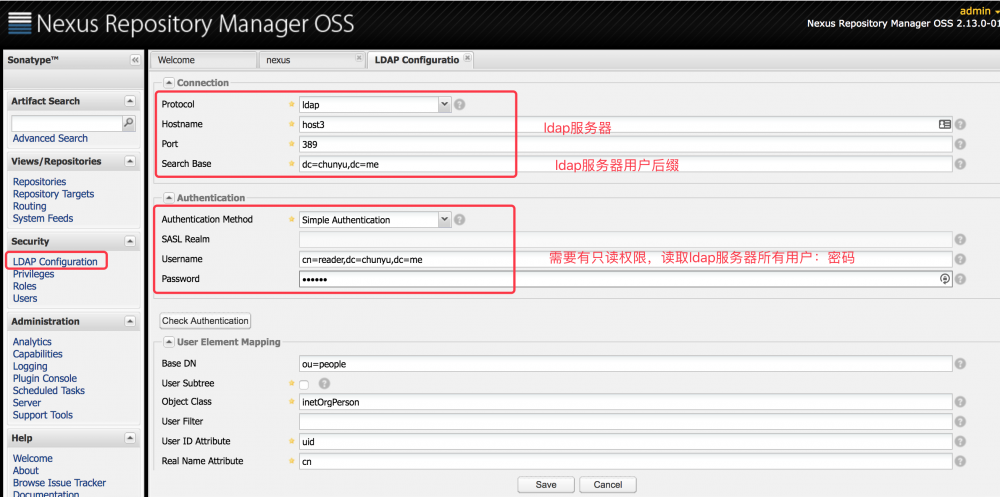The image size is (1000, 497).
Task: Click password key icon in Password field
Action: click(x=945, y=279)
